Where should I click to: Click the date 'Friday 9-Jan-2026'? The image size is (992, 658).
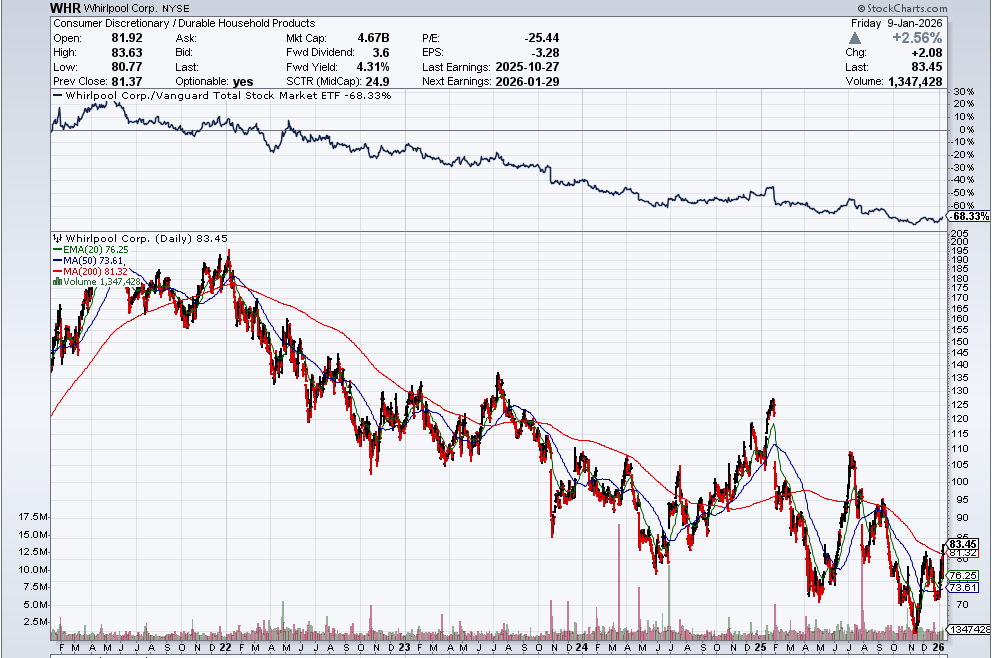pos(896,23)
